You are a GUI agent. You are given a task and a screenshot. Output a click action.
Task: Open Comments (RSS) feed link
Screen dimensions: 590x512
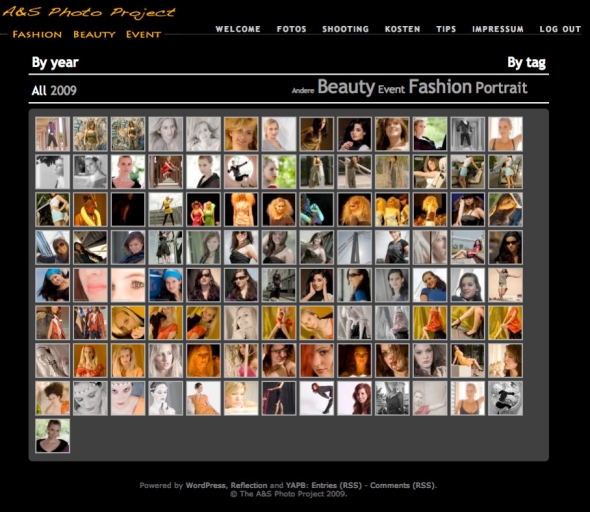pyautogui.click(x=402, y=485)
